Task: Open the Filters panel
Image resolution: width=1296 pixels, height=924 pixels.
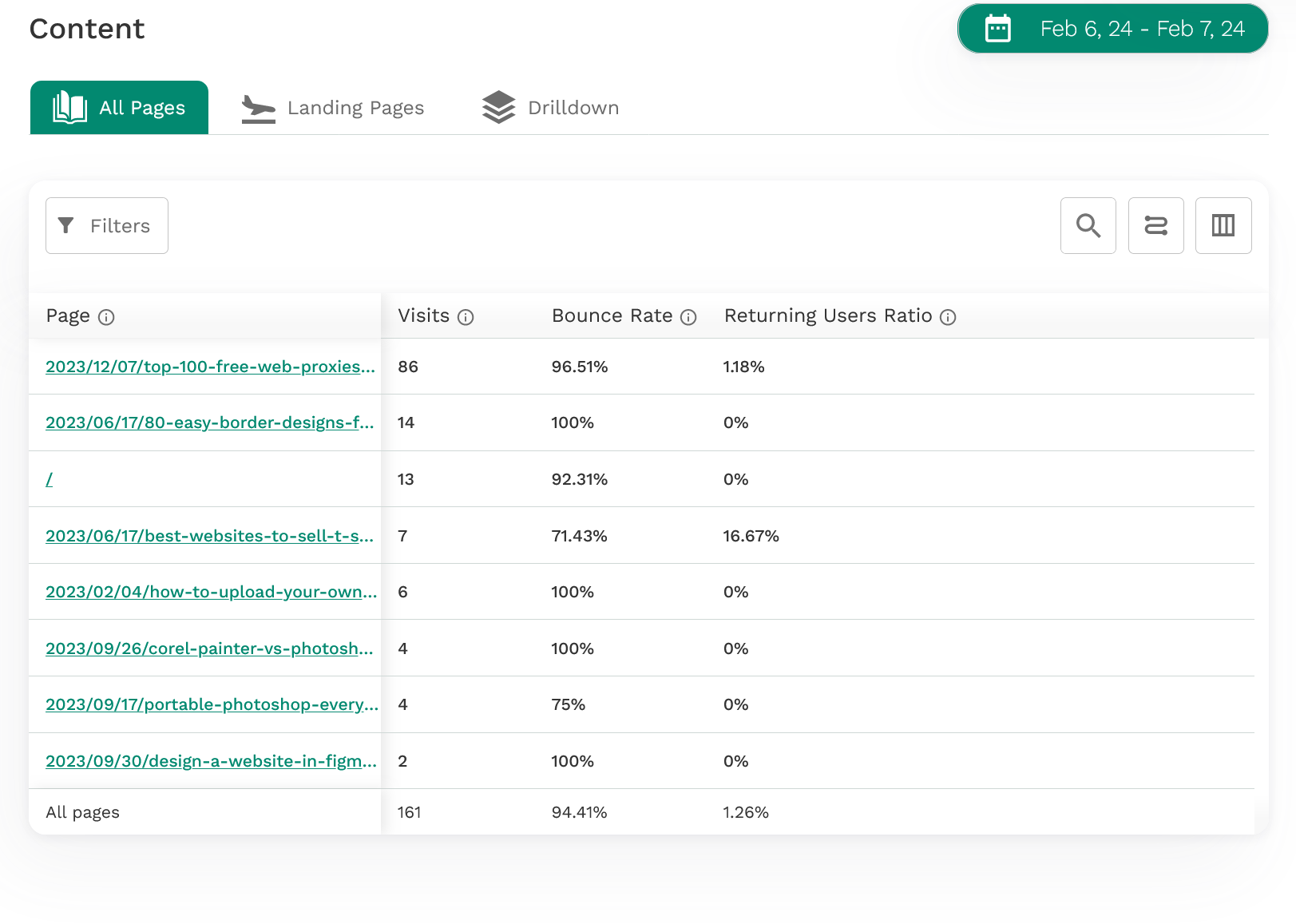Action: pyautogui.click(x=106, y=226)
